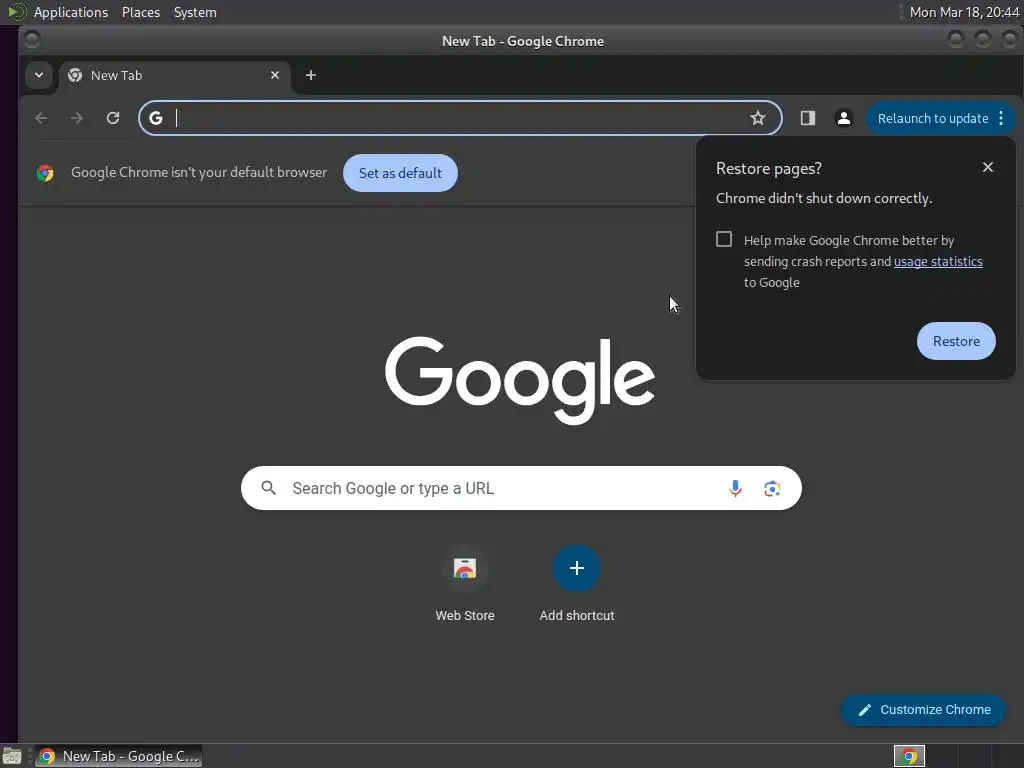Open a new tab with plus icon
Screen dimensions: 1024x768
[311, 75]
